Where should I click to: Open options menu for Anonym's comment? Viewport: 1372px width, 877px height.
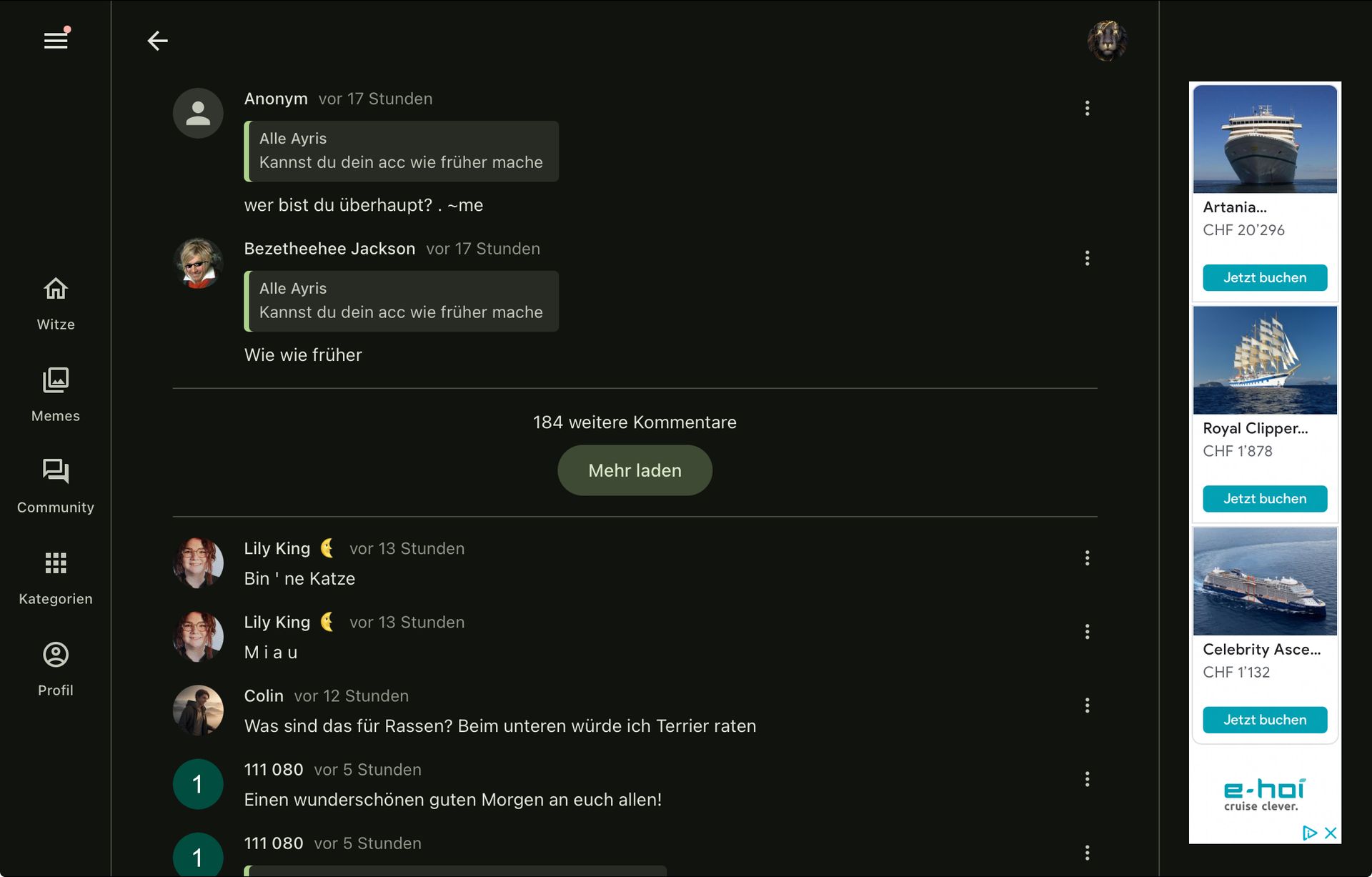click(1087, 108)
